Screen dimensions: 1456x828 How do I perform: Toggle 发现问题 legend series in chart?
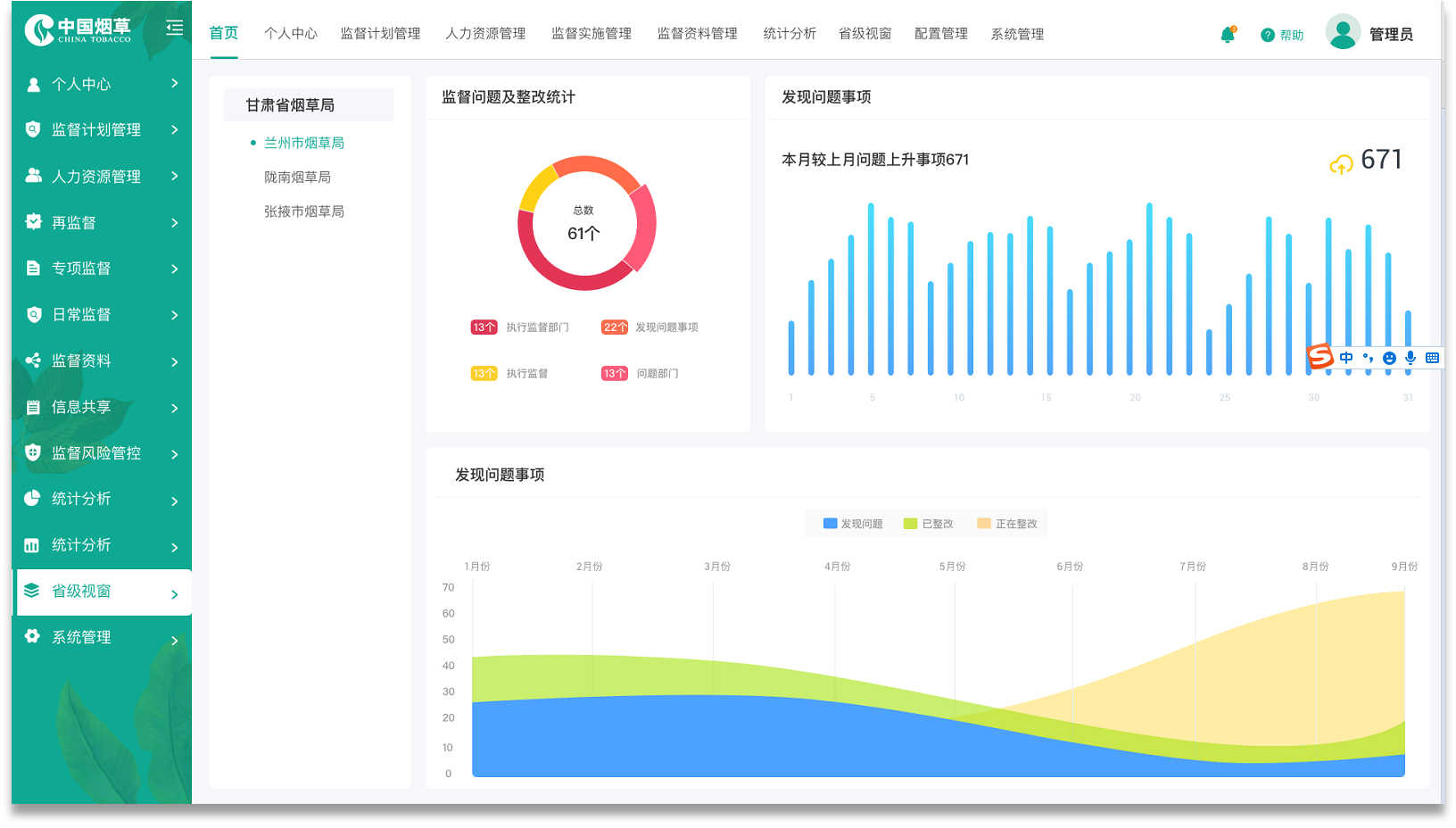[853, 524]
